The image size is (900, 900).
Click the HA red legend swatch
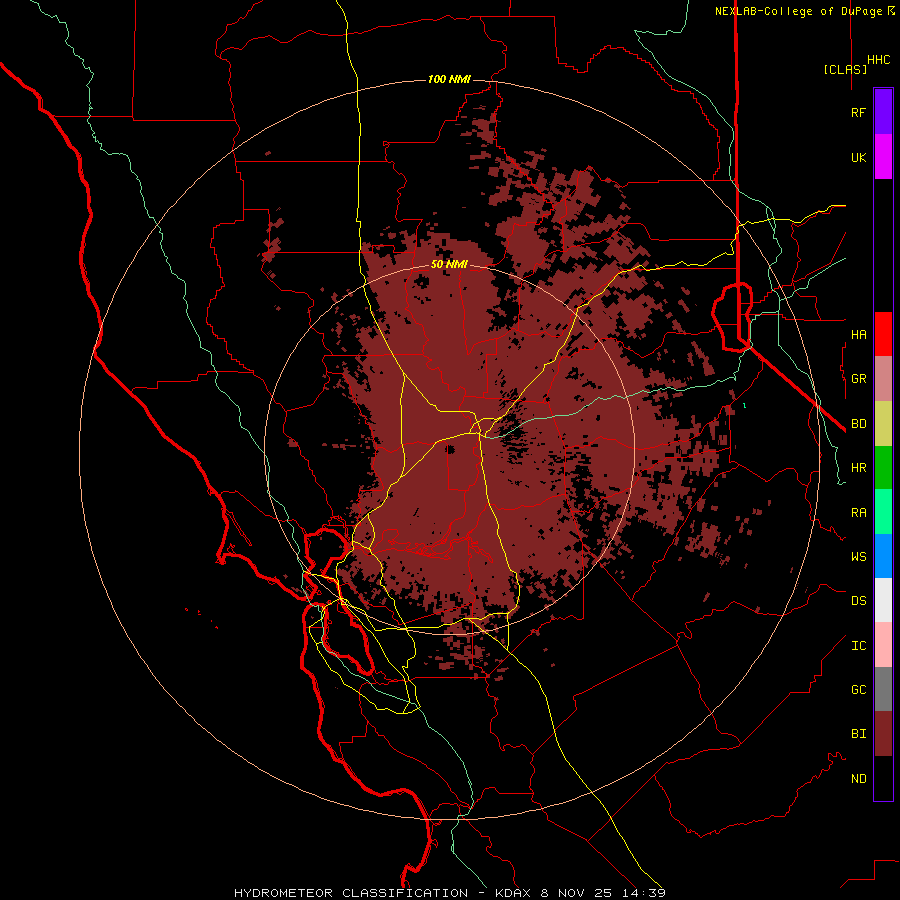point(883,334)
